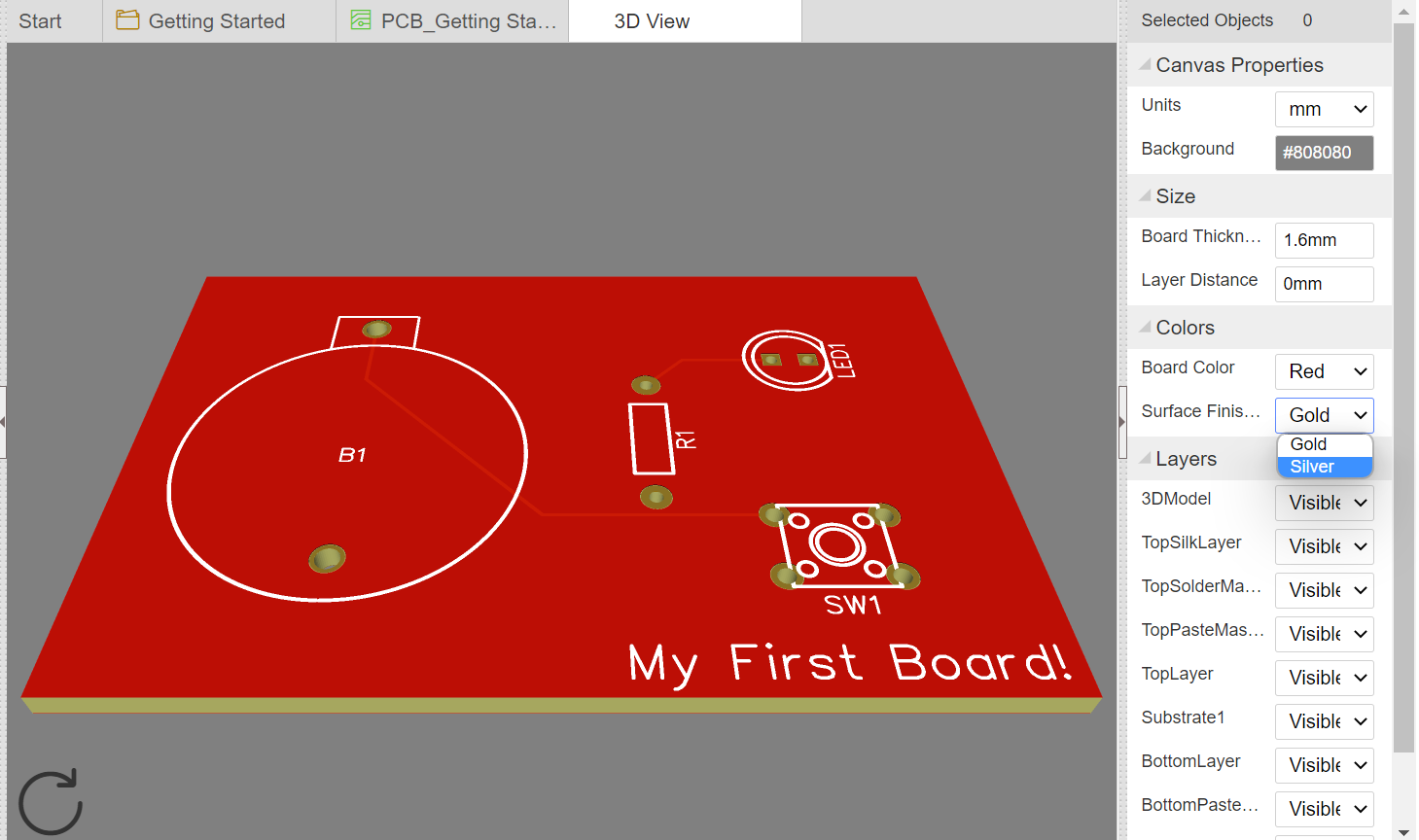The height and width of the screenshot is (840, 1419).
Task: Change 3DModel visibility setting
Action: (x=1324, y=503)
